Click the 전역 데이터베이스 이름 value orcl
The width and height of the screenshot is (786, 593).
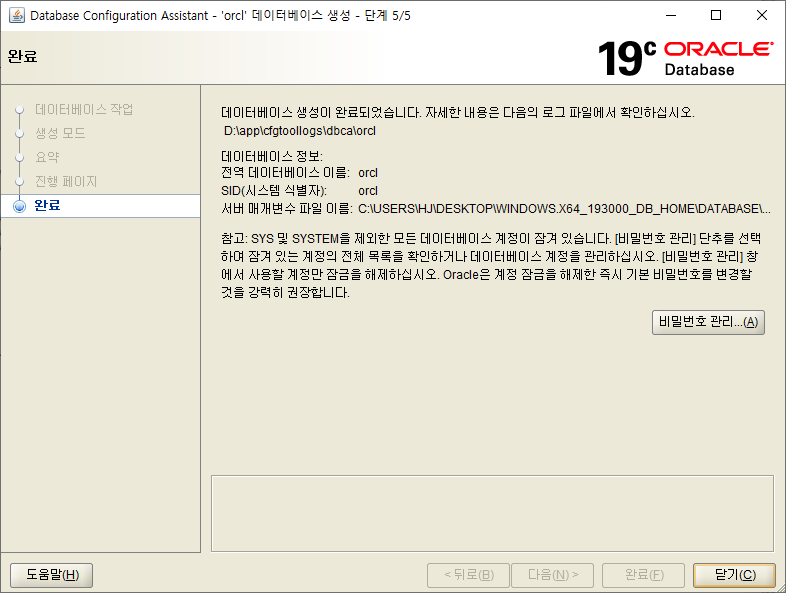click(368, 173)
